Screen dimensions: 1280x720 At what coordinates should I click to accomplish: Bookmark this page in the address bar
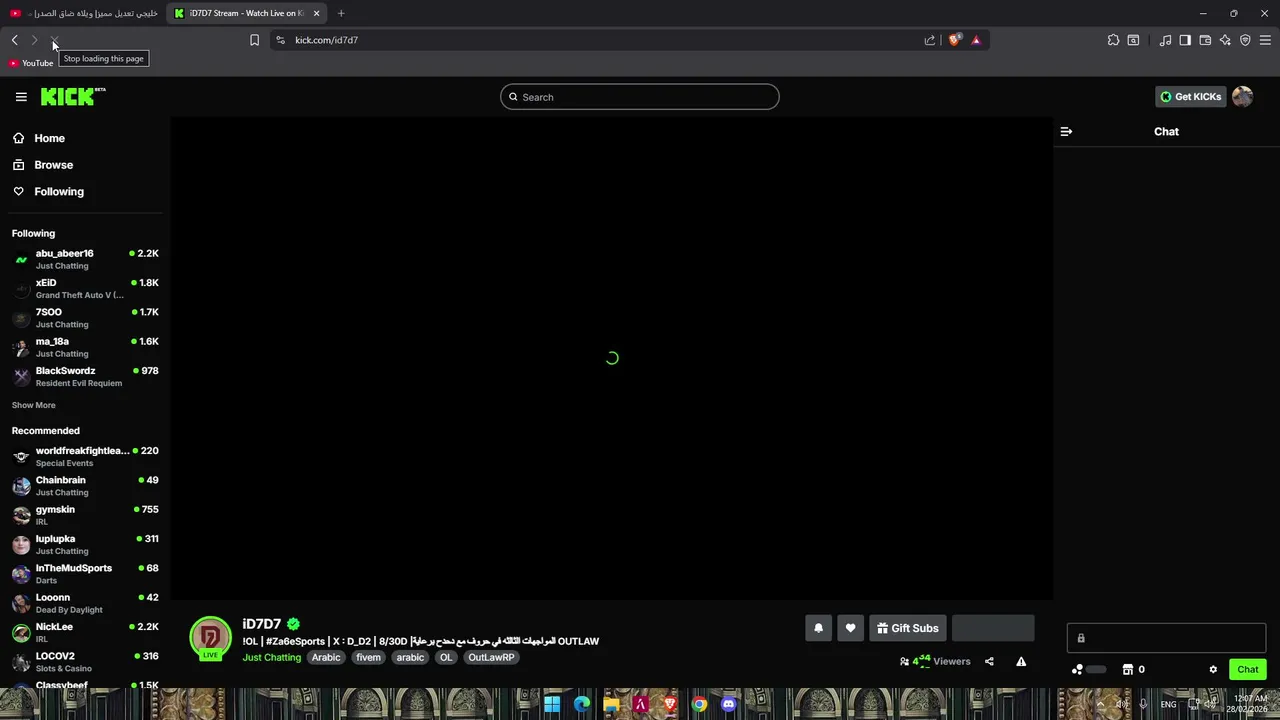[254, 40]
